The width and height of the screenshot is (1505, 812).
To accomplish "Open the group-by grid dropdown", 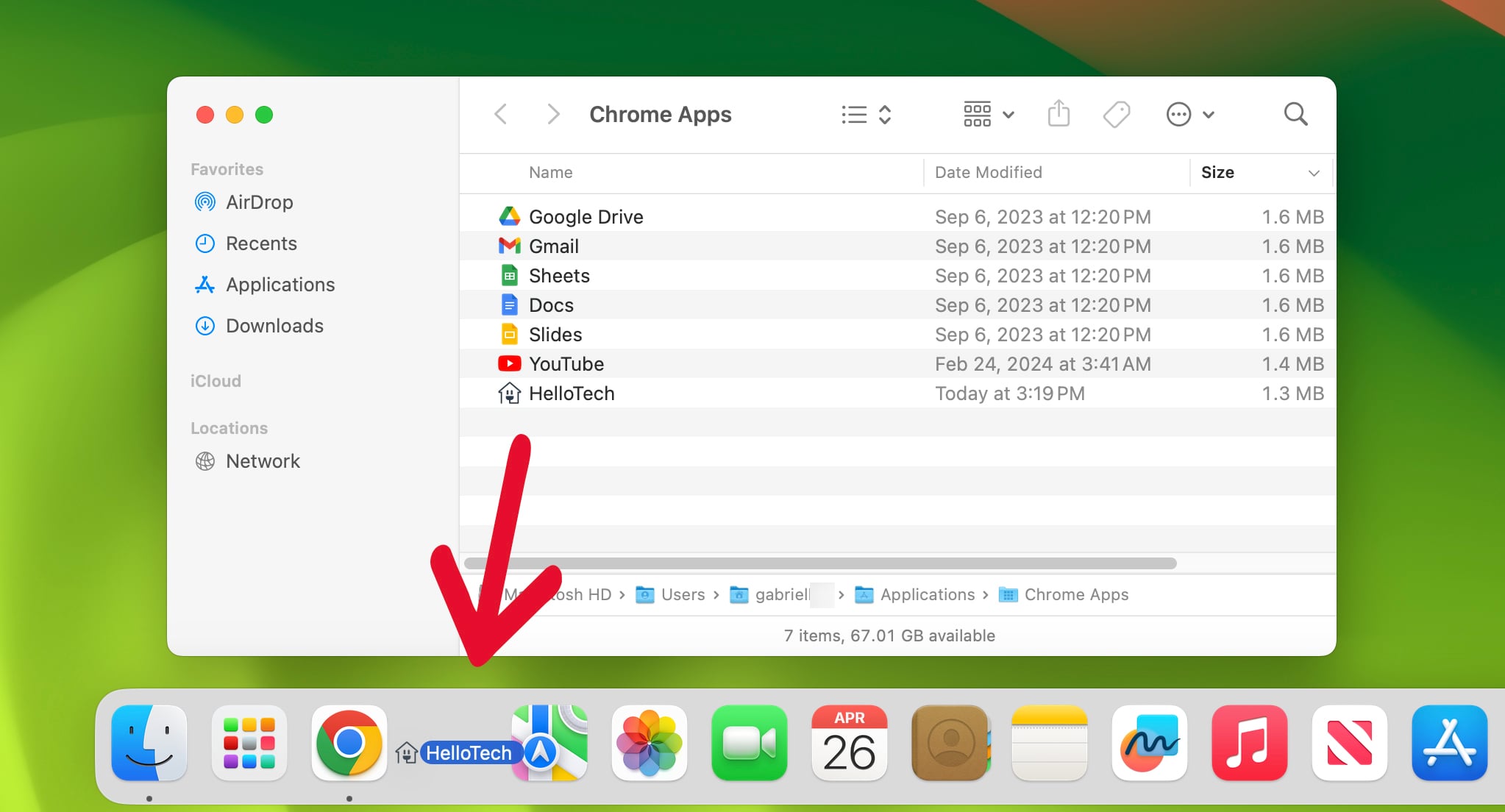I will click(x=989, y=114).
